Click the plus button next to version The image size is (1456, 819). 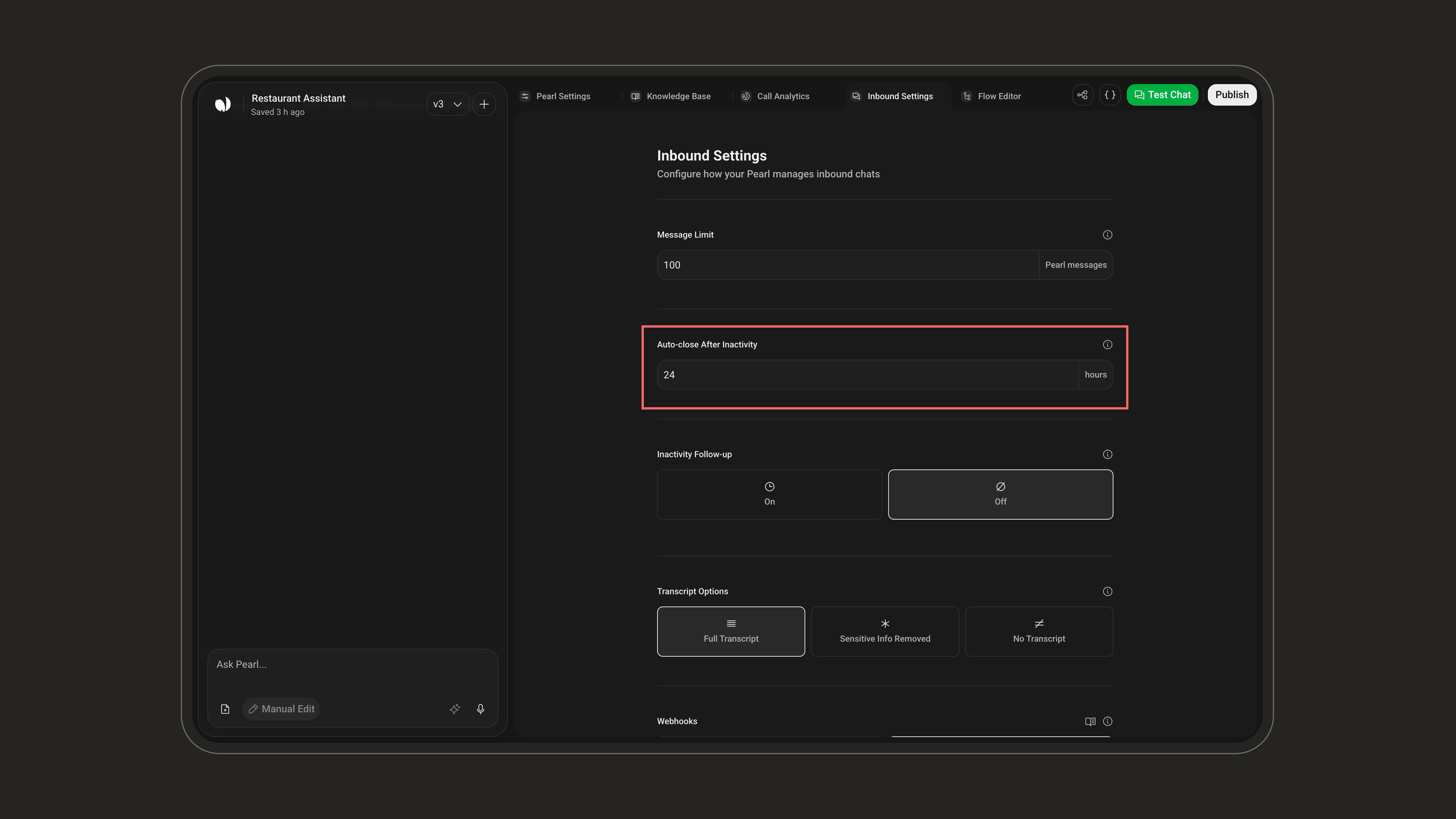pos(484,104)
